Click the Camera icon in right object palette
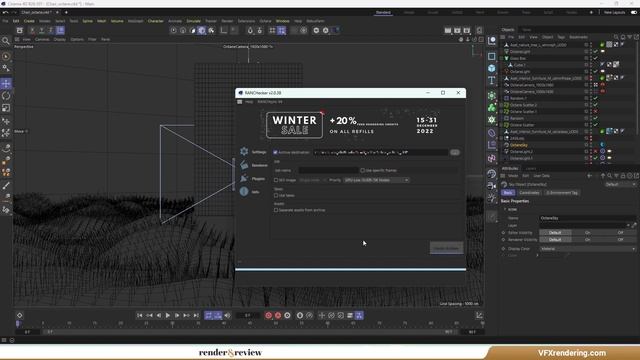640x360 pixels. click(492, 186)
